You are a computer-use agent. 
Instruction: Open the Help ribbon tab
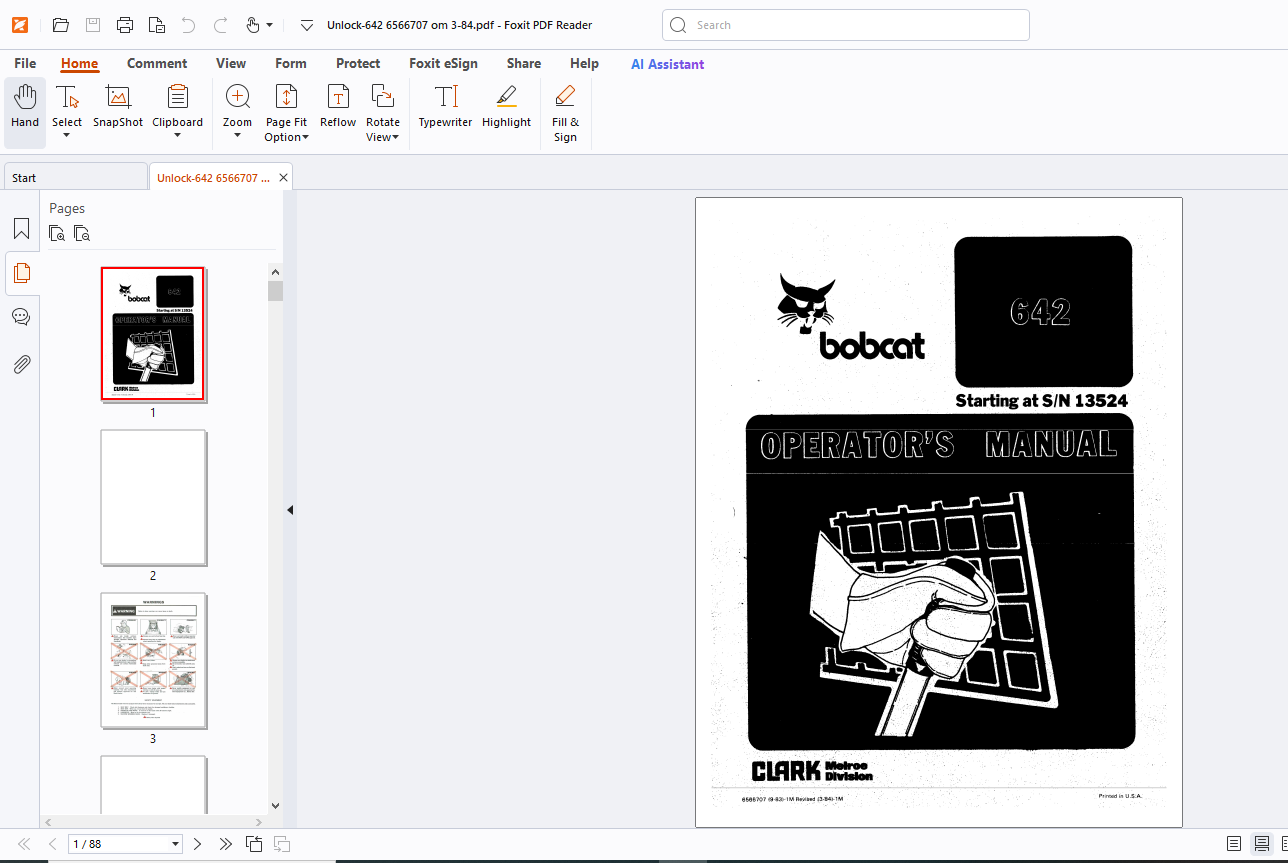click(x=584, y=63)
